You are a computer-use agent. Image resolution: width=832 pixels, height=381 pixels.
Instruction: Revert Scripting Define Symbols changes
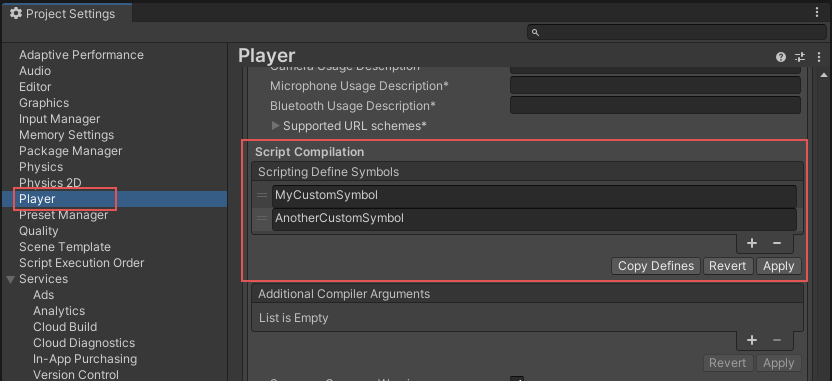tap(727, 266)
